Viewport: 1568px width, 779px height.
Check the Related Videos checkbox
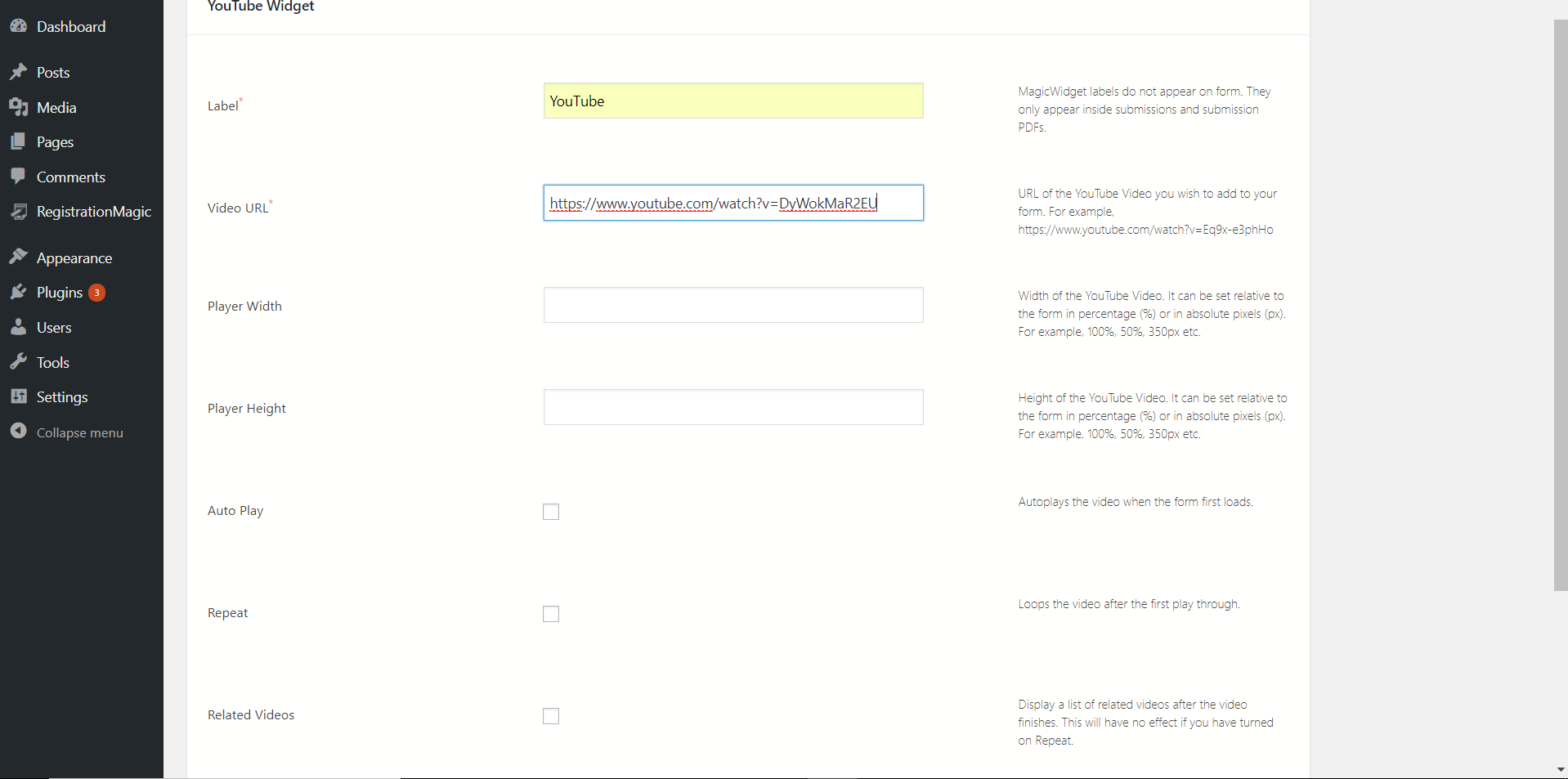tap(551, 715)
